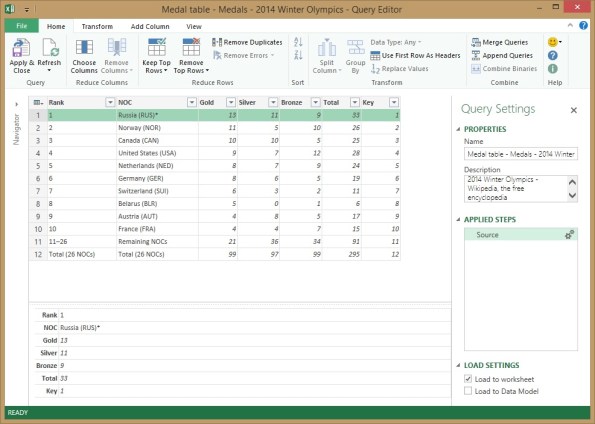Select the Remaining NOCs cell
Image resolution: width=595 pixels, height=424 pixels.
tap(157, 241)
